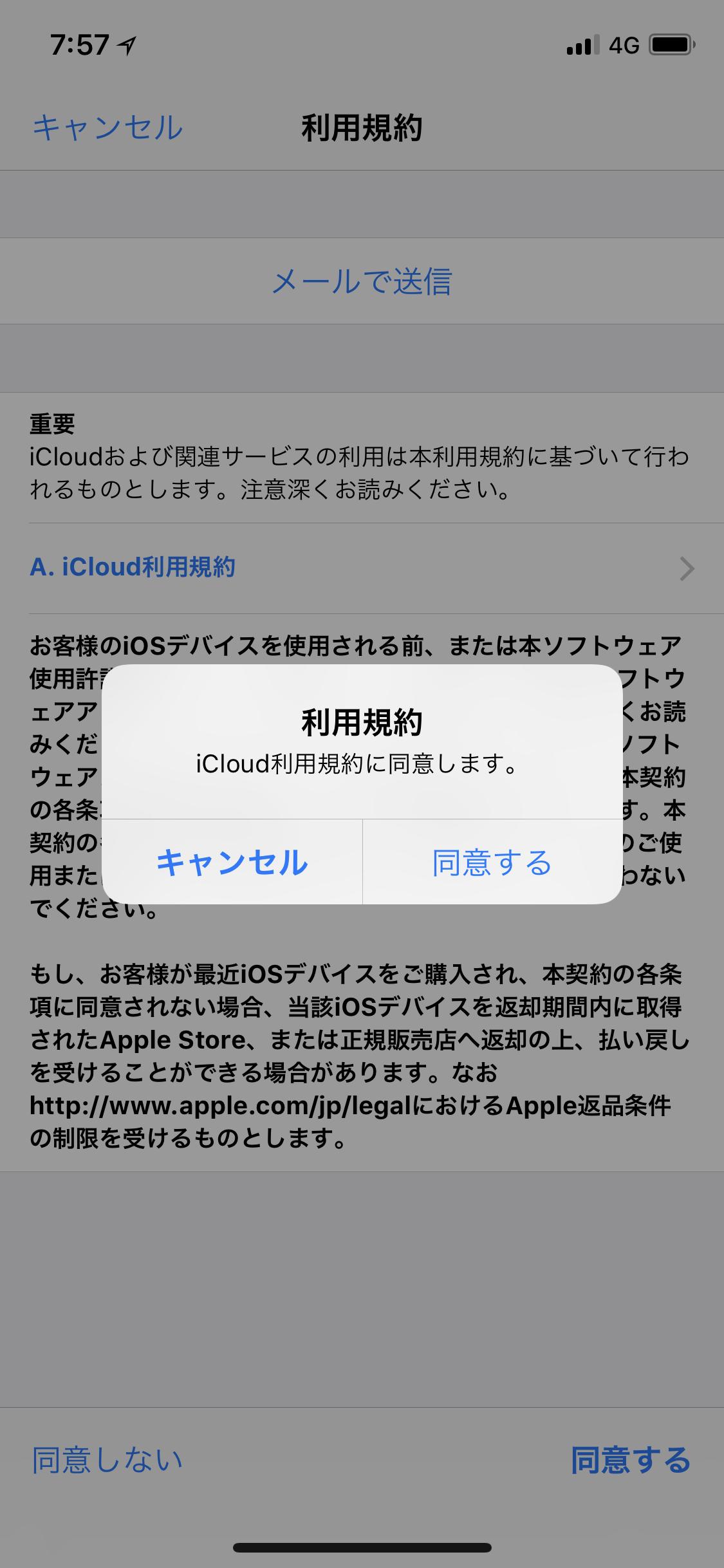Tap the http://www.apple.com/jp/legal URL text
724x1568 pixels.
pyautogui.click(x=220, y=1105)
